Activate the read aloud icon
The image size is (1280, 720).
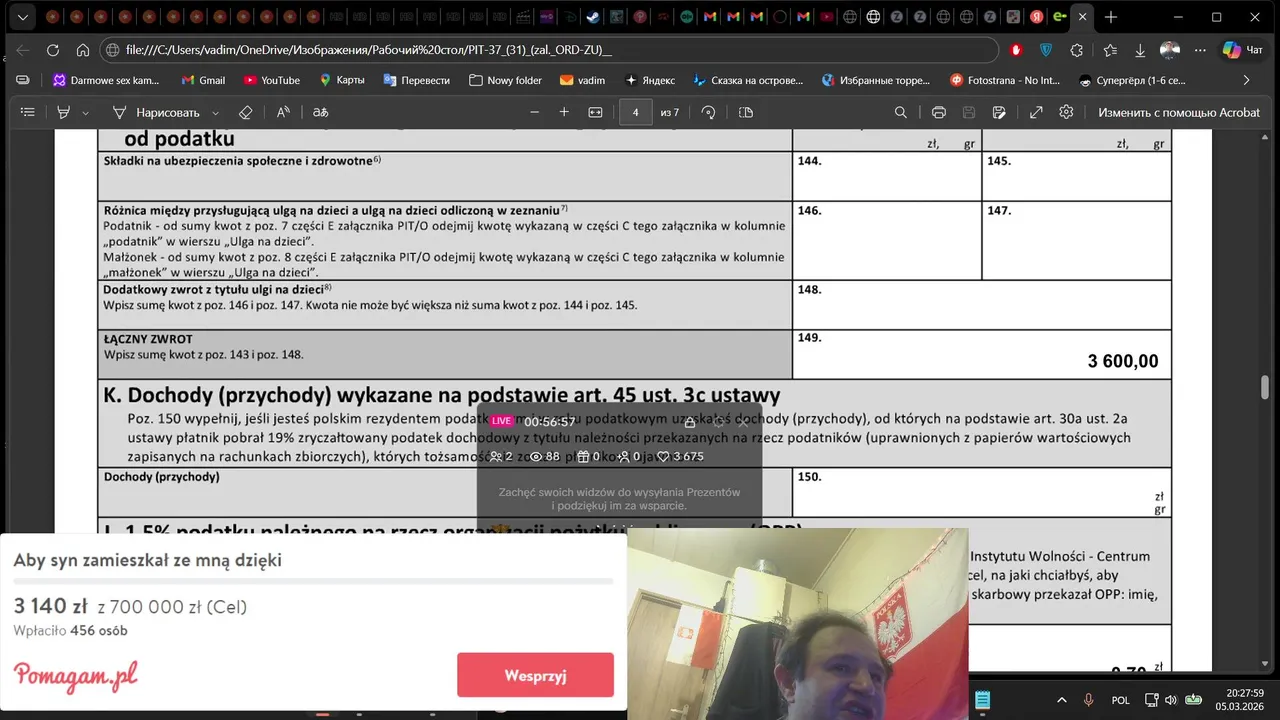(284, 113)
